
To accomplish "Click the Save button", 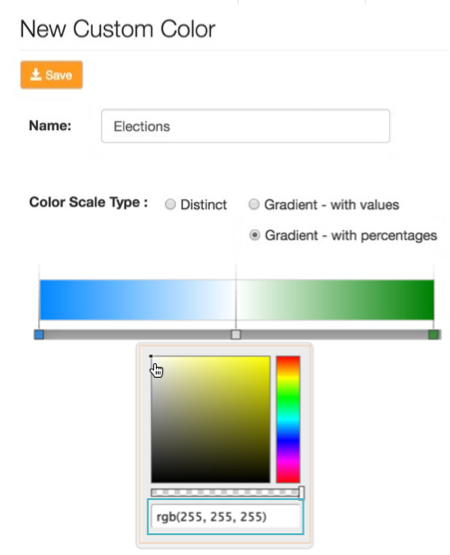I will [51, 75].
